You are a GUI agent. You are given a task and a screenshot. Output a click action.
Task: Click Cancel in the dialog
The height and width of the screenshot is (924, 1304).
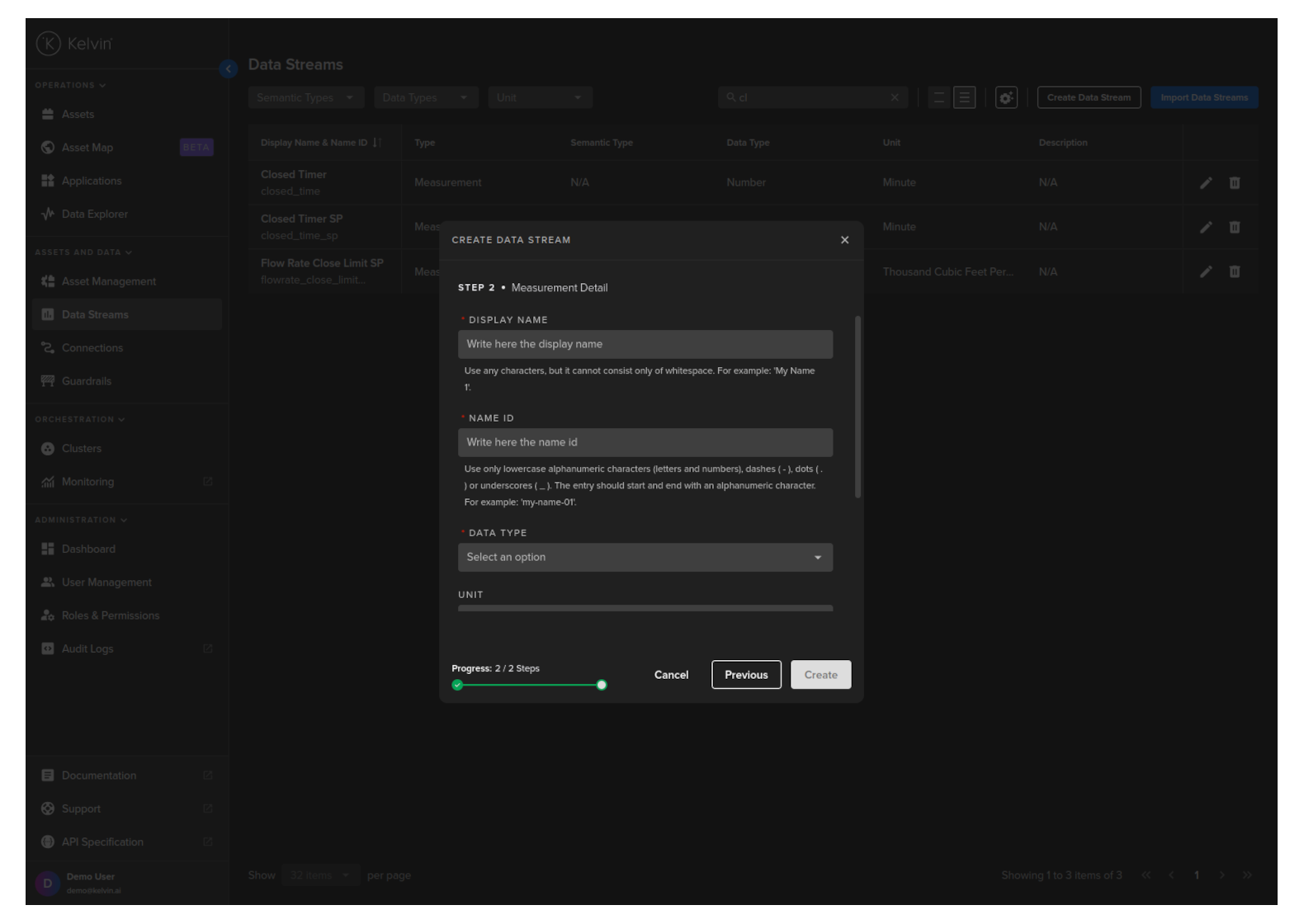(671, 675)
